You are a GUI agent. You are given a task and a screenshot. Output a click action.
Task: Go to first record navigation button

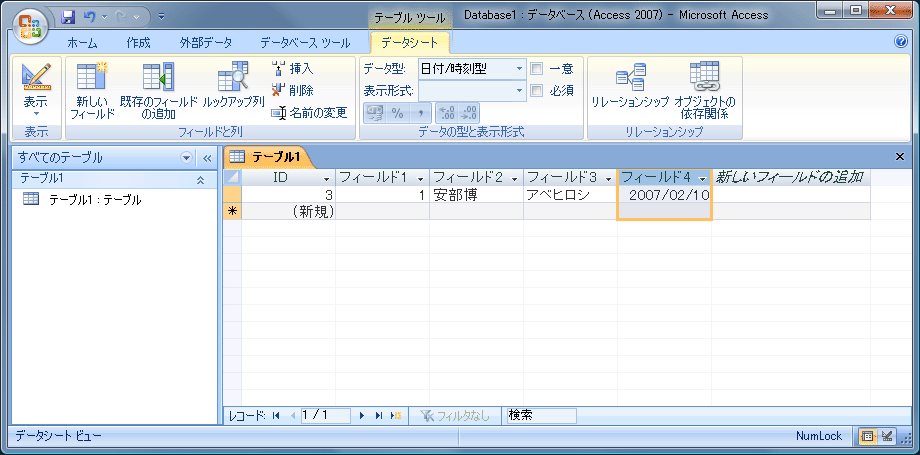[x=276, y=416]
